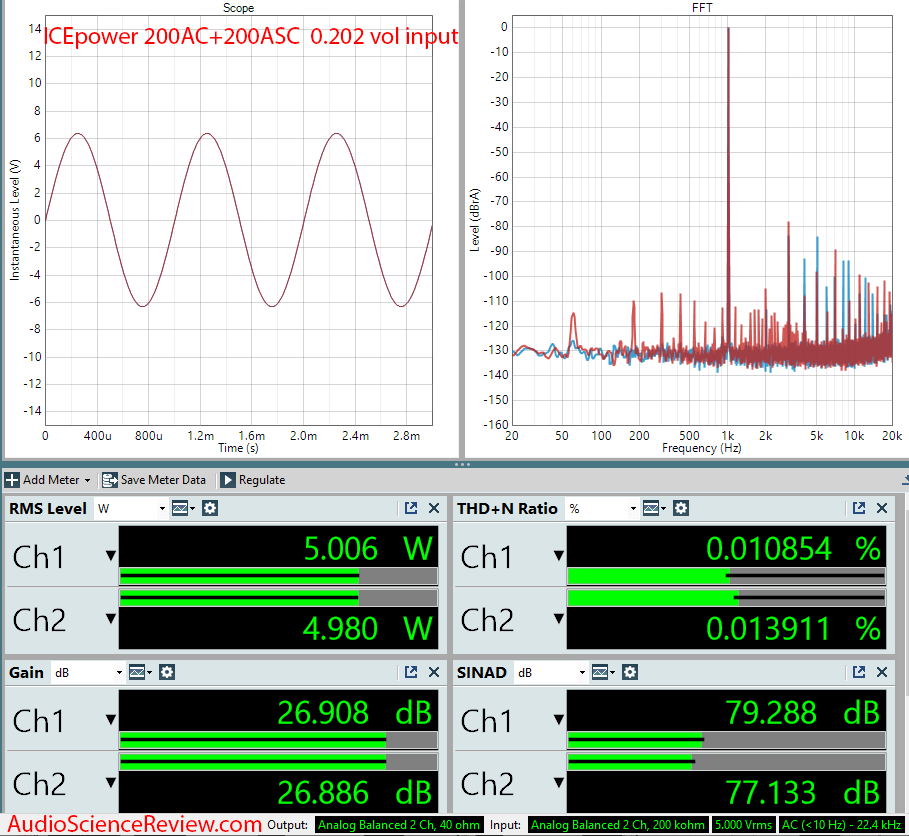
Task: Open the SINAD unit dropdown (dB)
Action: [551, 673]
